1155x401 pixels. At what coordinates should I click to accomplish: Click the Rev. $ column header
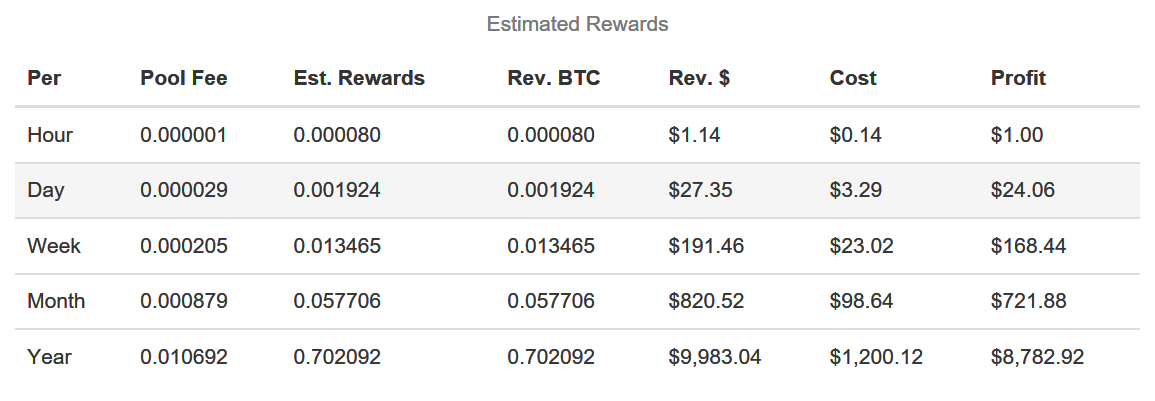(699, 78)
